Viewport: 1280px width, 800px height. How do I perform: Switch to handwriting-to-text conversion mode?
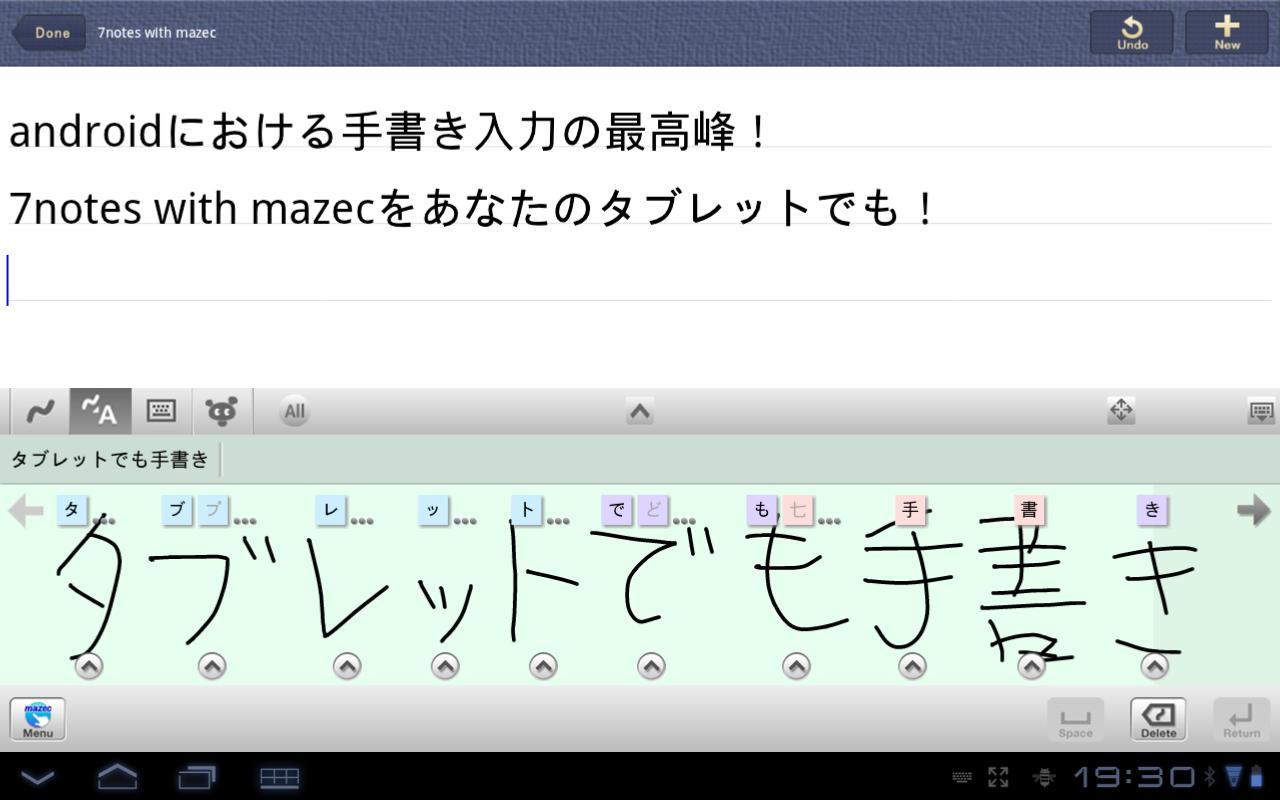pos(100,411)
